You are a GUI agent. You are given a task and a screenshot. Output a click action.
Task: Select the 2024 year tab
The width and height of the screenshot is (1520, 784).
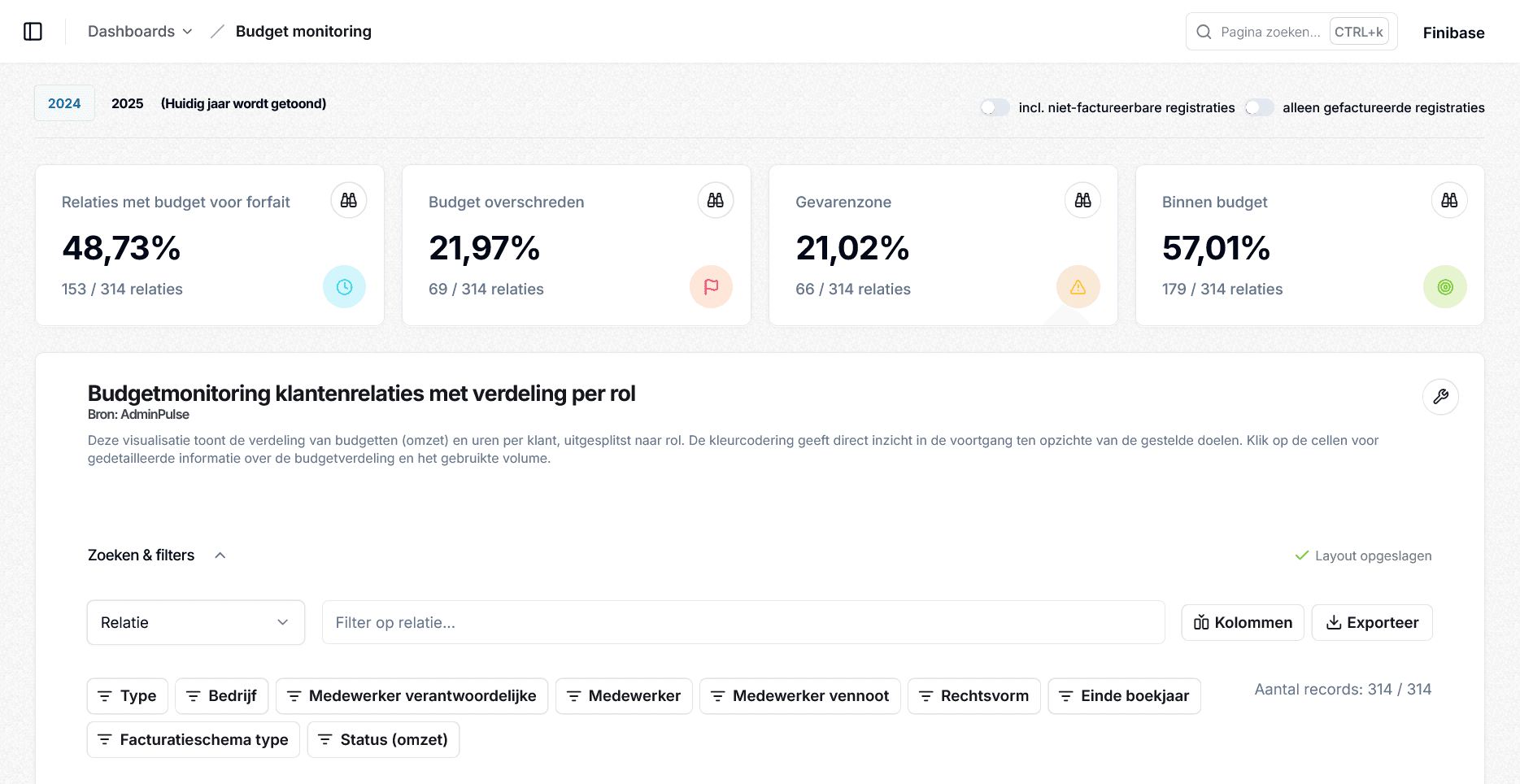pyautogui.click(x=64, y=103)
